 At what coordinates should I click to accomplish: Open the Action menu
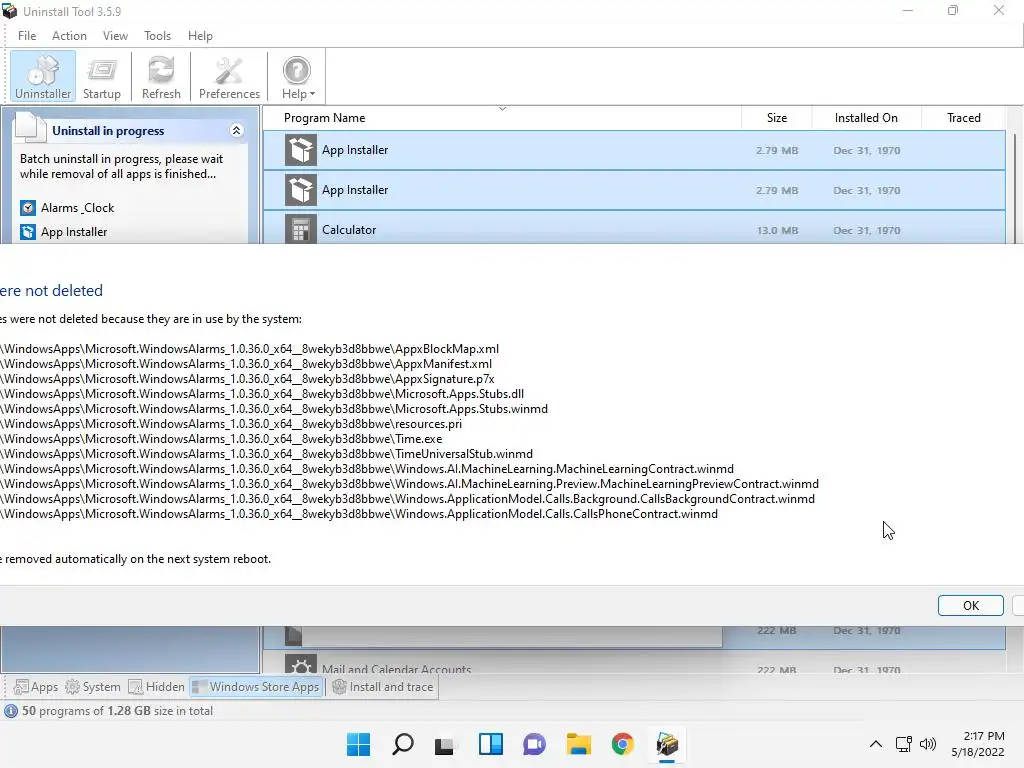pyautogui.click(x=69, y=36)
